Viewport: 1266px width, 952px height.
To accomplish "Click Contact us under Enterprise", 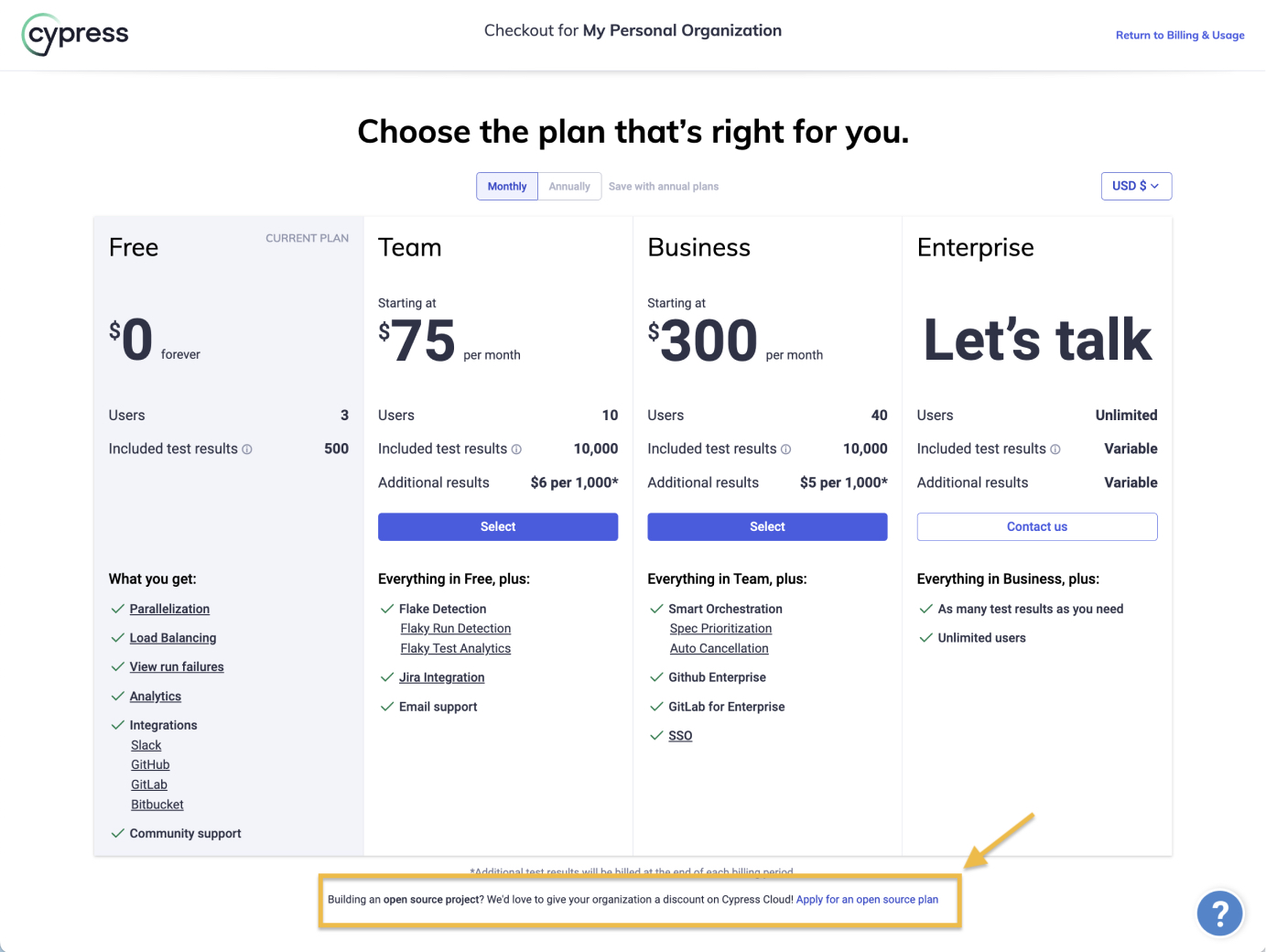I will 1036,526.
